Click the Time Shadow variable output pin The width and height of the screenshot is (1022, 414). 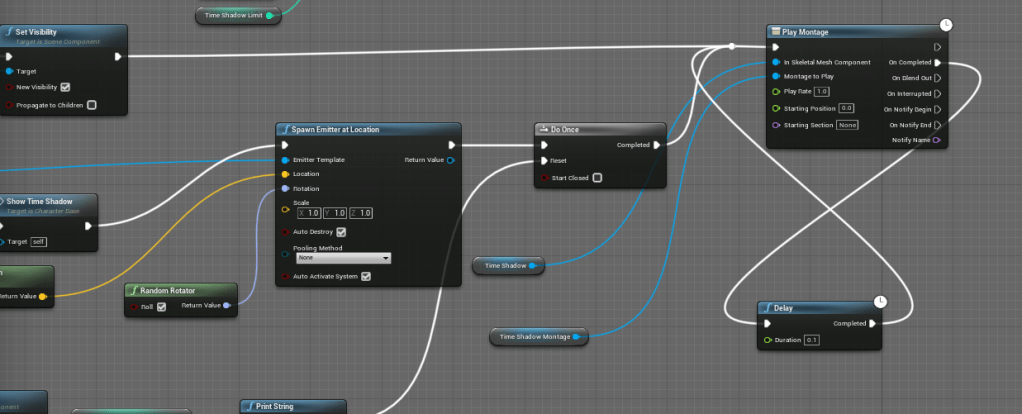click(534, 265)
